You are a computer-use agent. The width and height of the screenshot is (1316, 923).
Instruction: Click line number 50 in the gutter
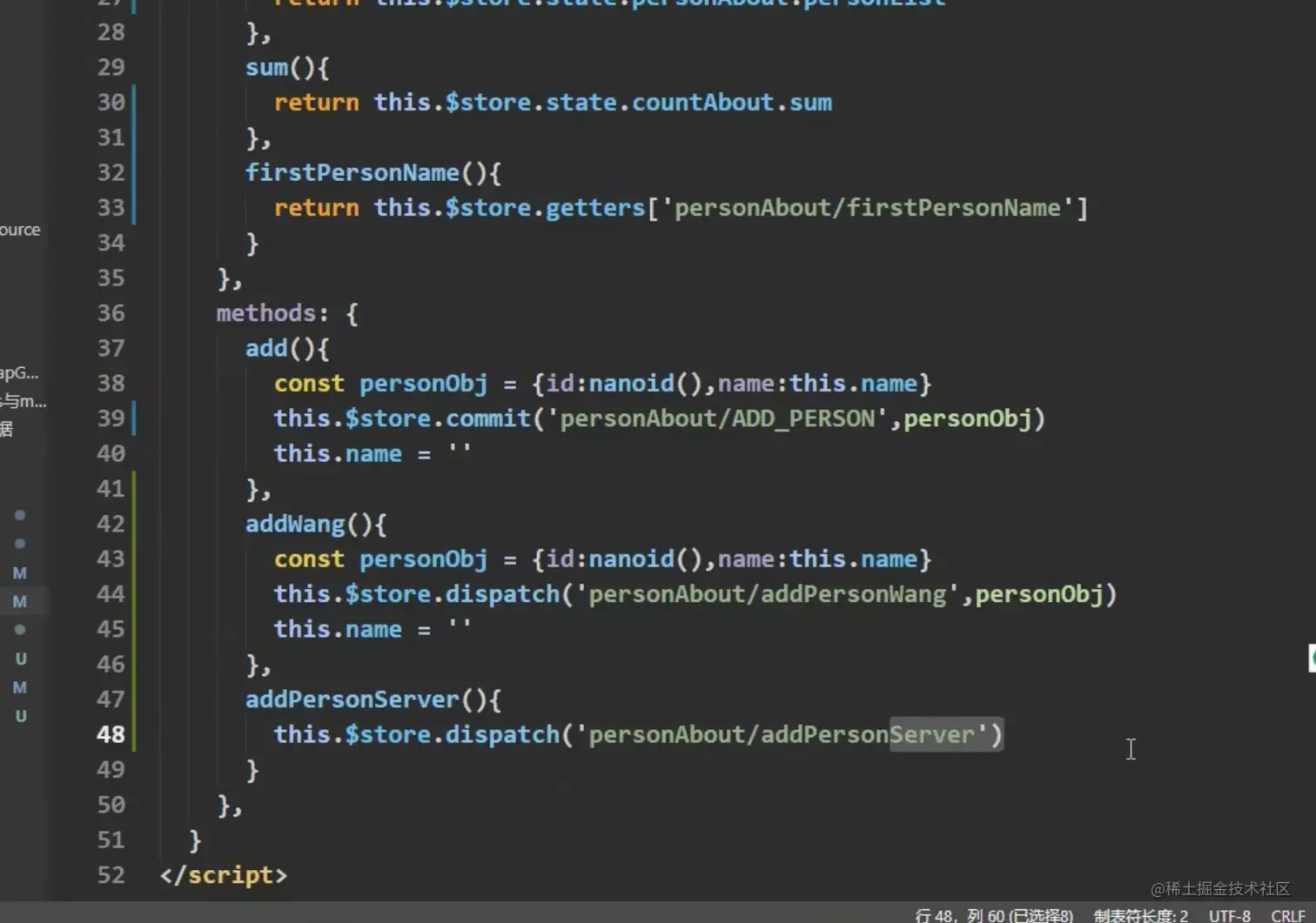point(111,805)
